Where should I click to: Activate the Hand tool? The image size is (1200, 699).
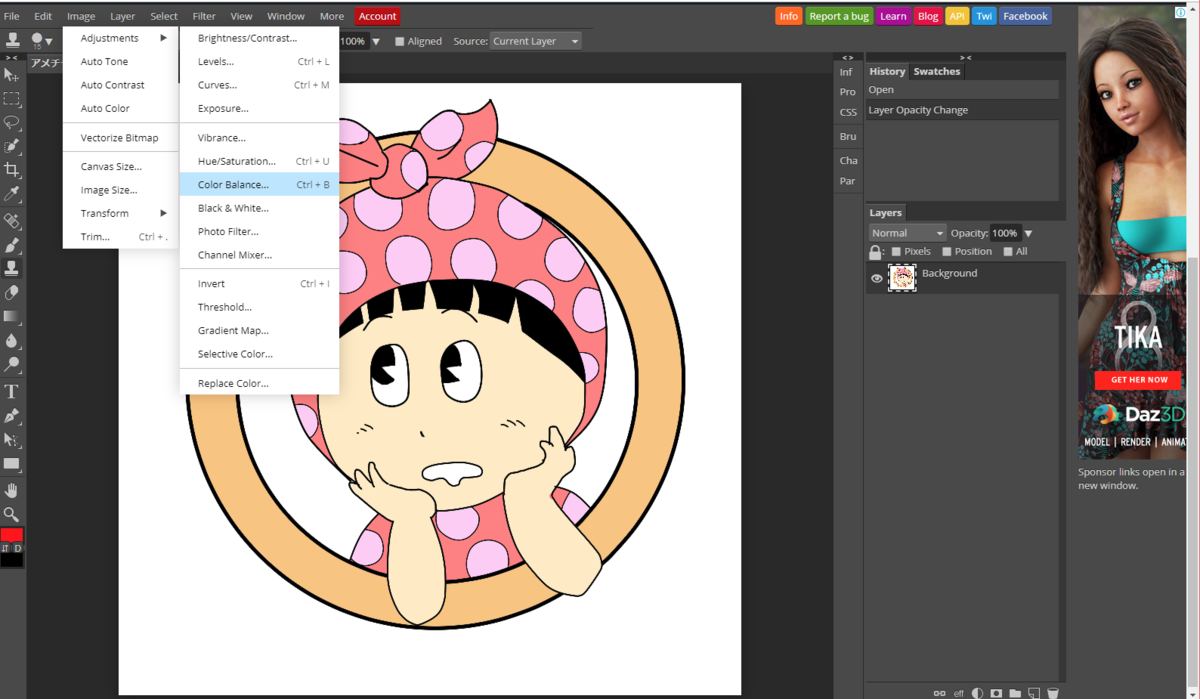(x=11, y=490)
